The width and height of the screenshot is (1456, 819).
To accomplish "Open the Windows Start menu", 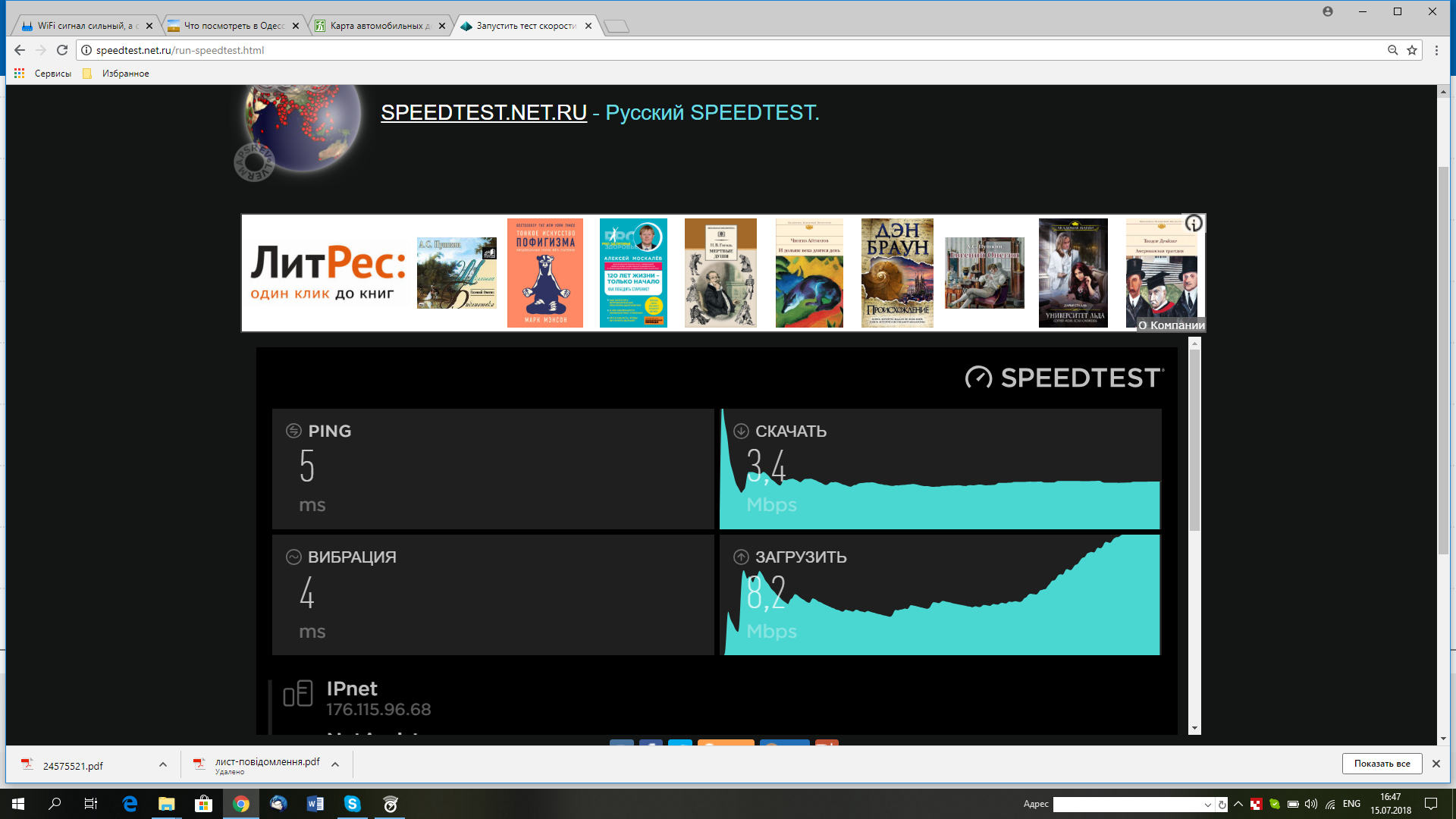I will pyautogui.click(x=18, y=804).
